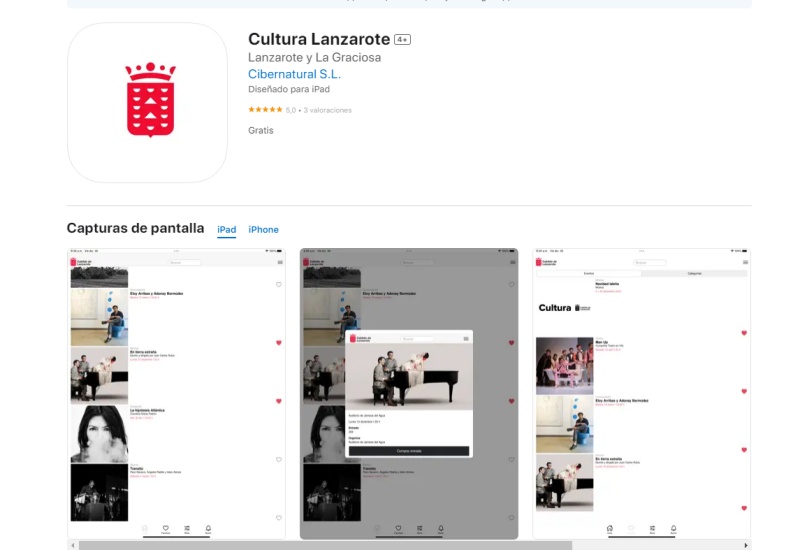
Task: Open the first iPad screenshot of the event list
Action: click(176, 393)
